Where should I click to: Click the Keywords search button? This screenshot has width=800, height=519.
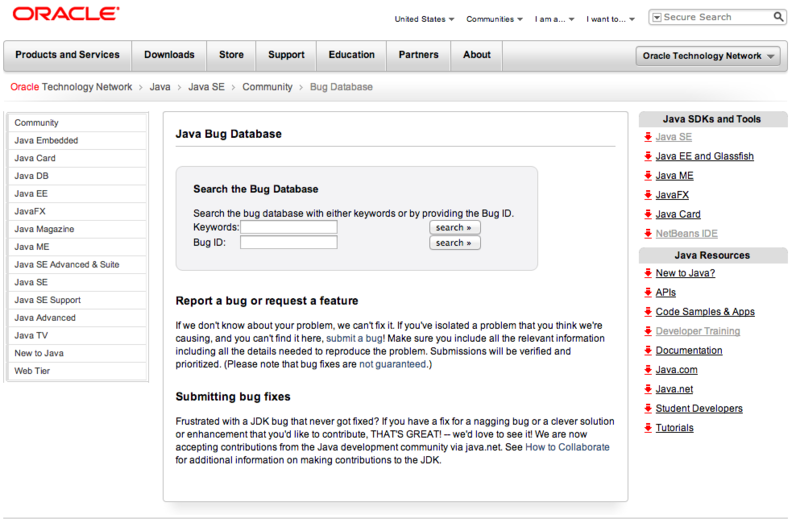(455, 228)
